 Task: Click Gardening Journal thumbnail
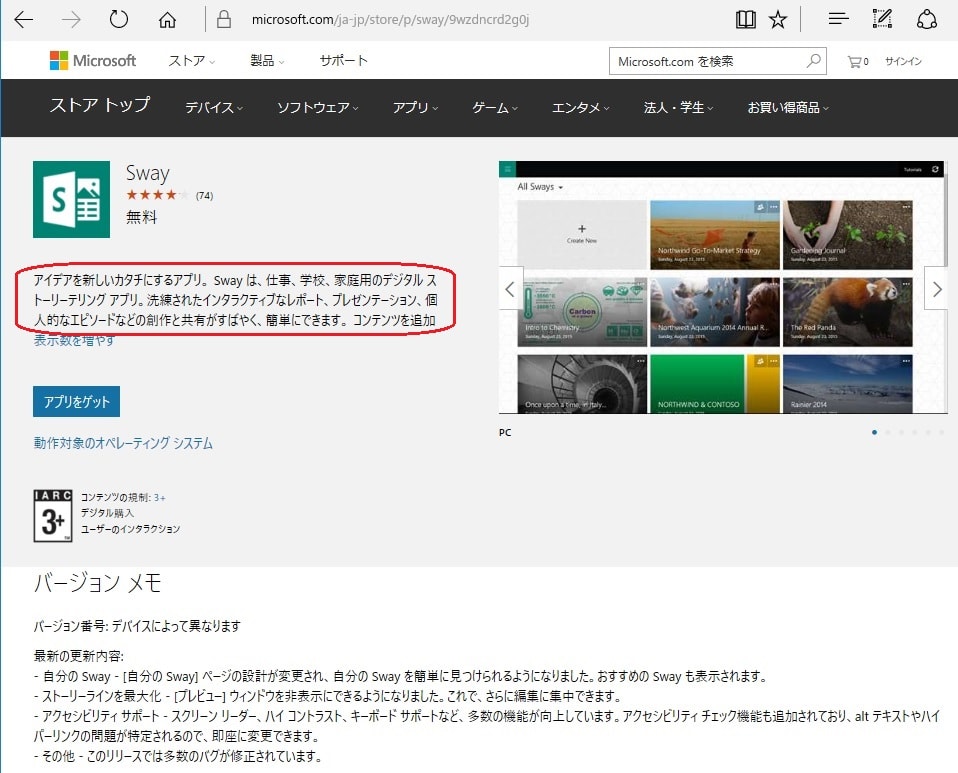click(847, 235)
